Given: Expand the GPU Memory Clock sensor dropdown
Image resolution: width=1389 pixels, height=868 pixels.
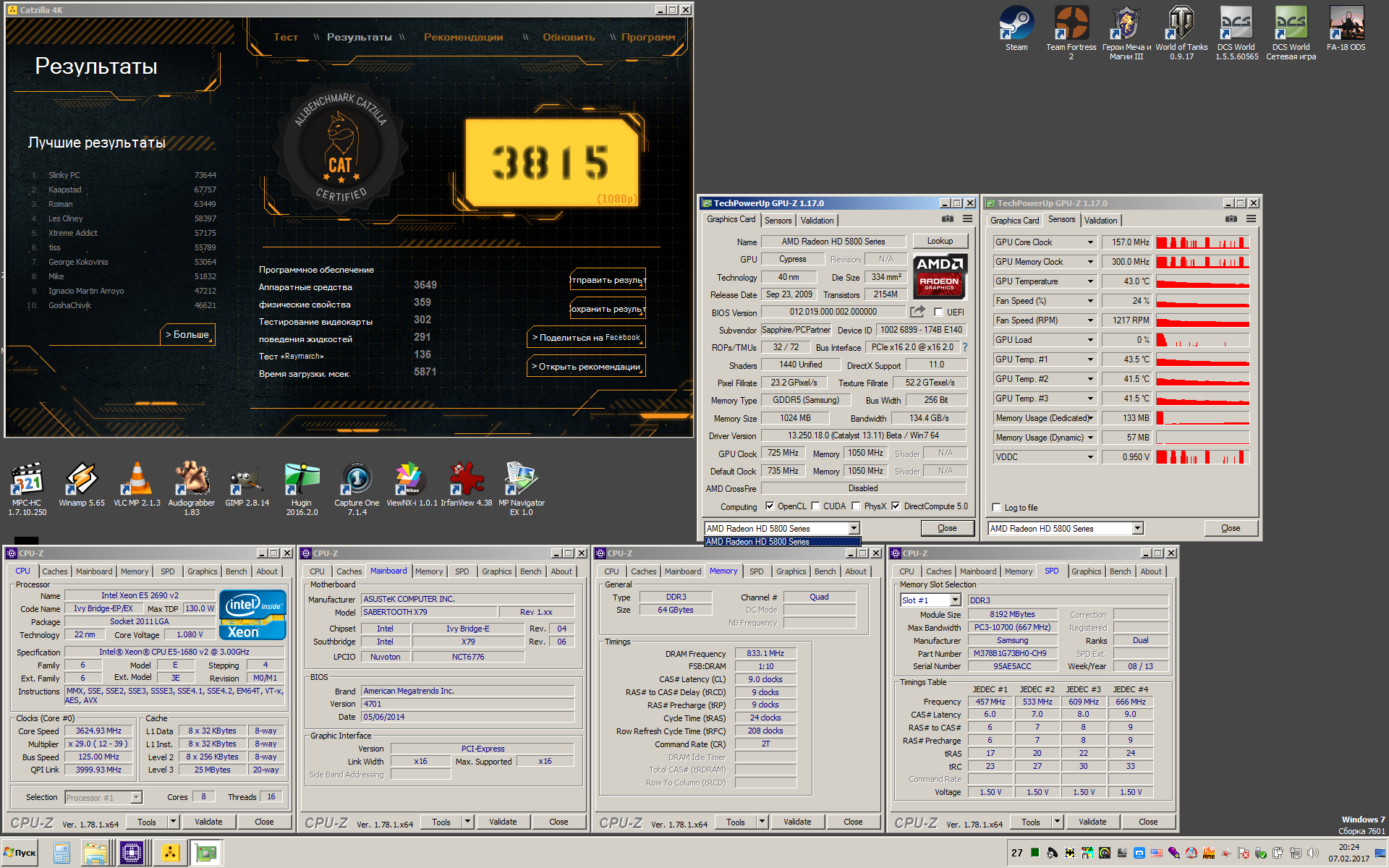Looking at the screenshot, I should tap(1090, 262).
